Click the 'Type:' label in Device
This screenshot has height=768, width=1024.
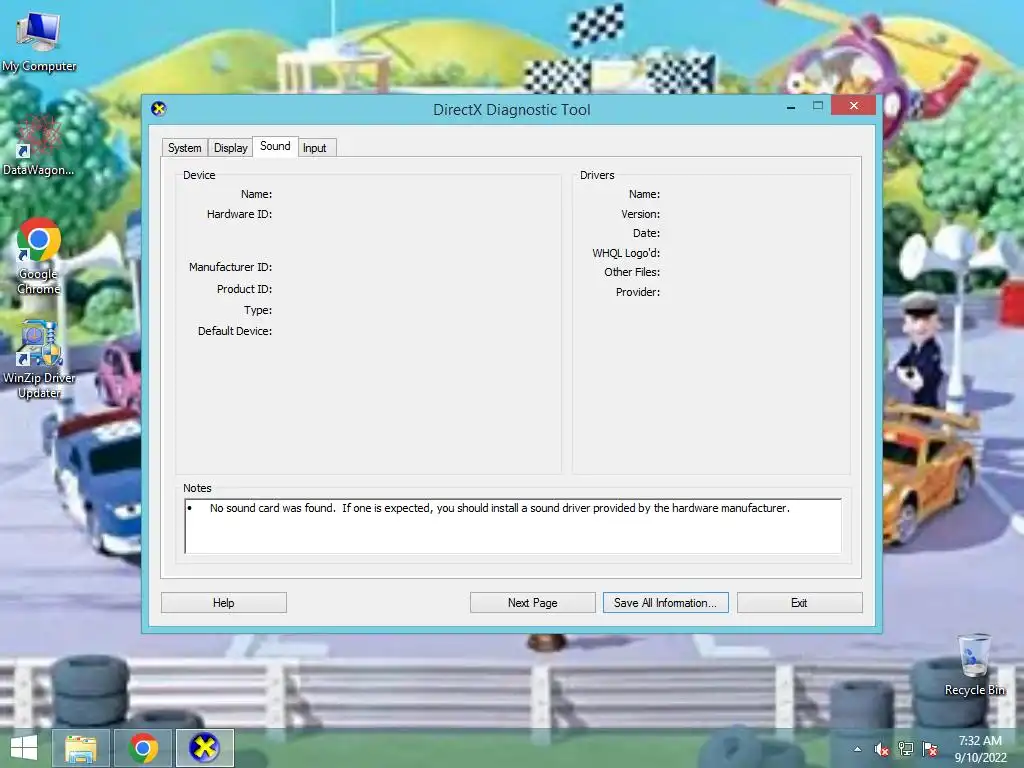[x=258, y=310]
